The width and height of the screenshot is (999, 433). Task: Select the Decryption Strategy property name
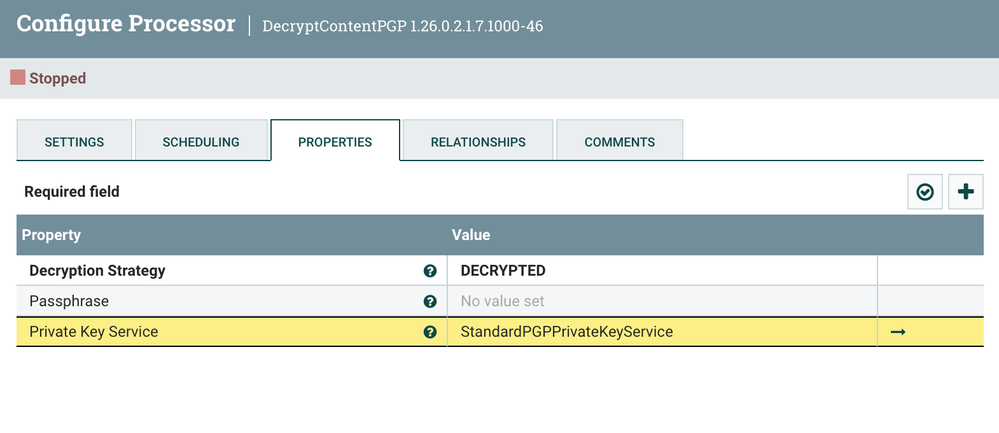tap(97, 271)
